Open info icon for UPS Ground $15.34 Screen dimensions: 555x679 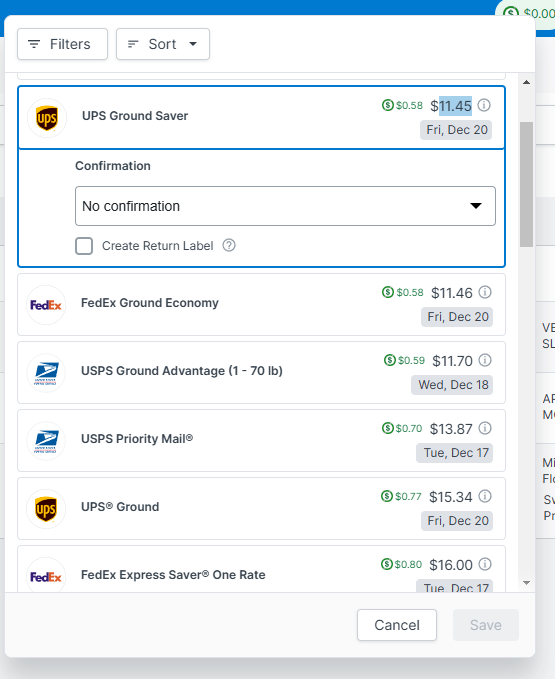pyautogui.click(x=485, y=496)
